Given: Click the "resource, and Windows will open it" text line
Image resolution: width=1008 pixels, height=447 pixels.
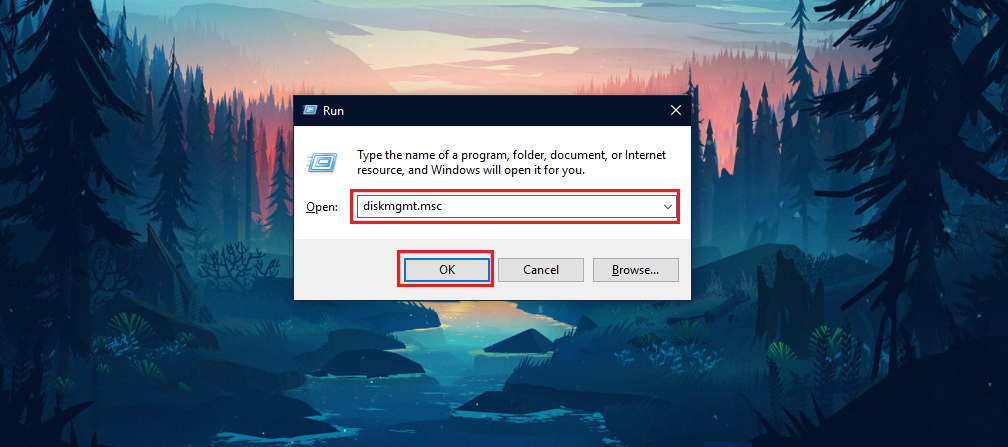Looking at the screenshot, I should tap(470, 170).
